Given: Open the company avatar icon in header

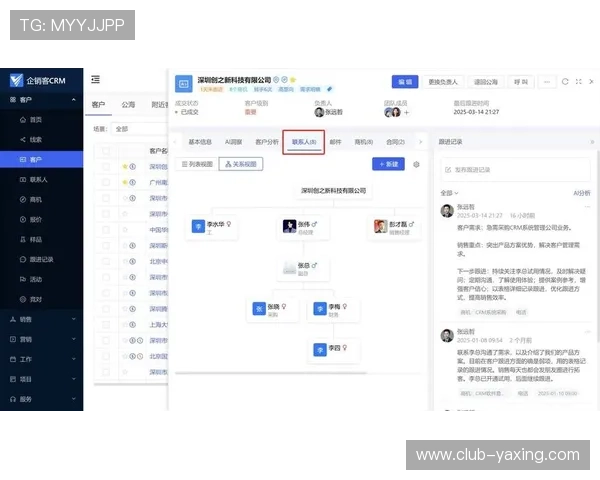Looking at the screenshot, I should click(184, 84).
